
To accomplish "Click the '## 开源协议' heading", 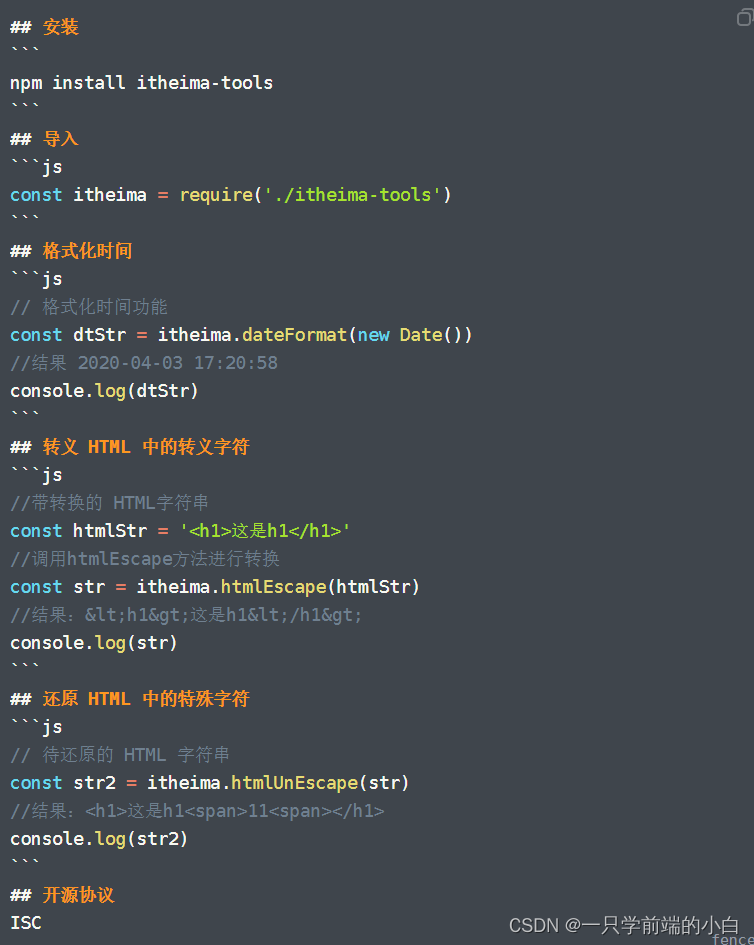I will pos(62,895).
